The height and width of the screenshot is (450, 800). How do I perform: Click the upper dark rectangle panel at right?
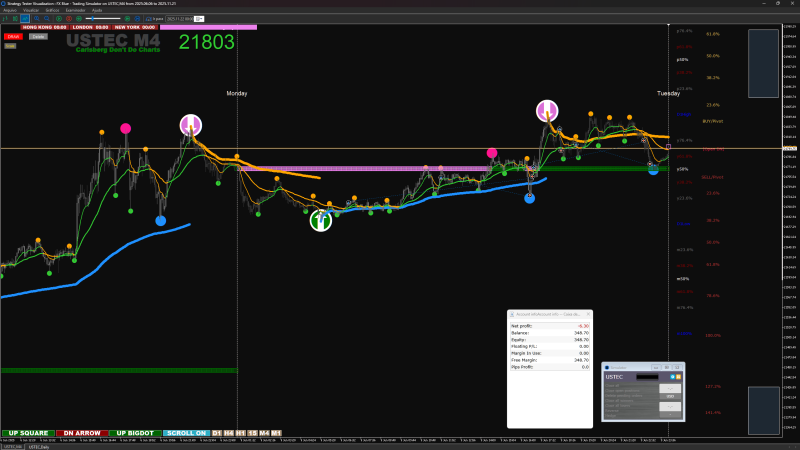tap(763, 63)
